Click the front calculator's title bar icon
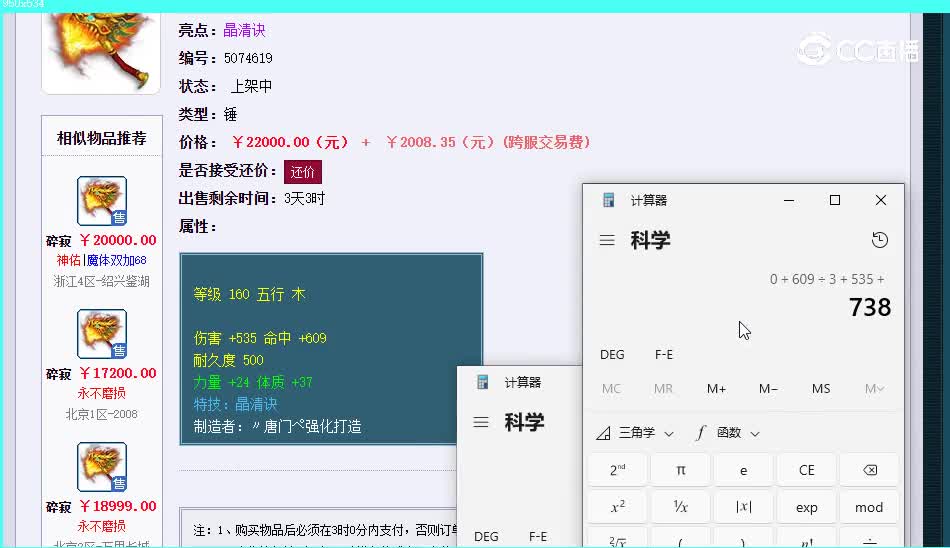This screenshot has height=548, width=950. (x=609, y=200)
